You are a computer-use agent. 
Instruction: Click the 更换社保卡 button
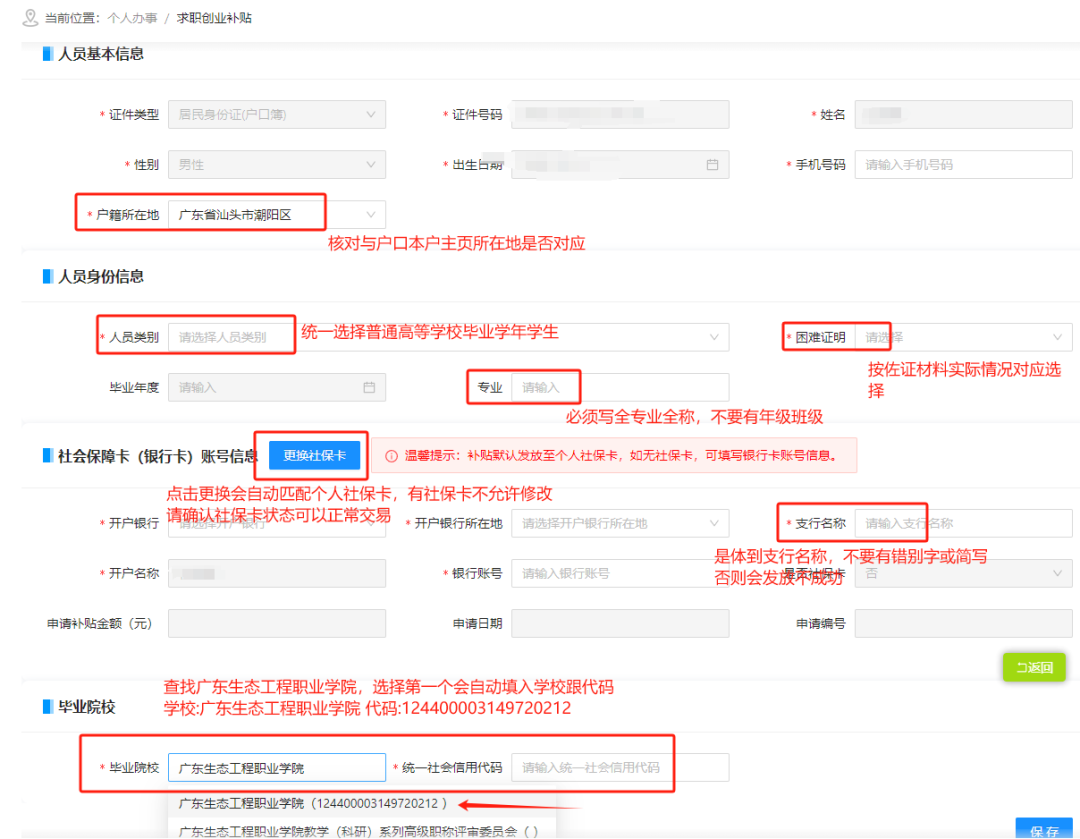pos(314,455)
